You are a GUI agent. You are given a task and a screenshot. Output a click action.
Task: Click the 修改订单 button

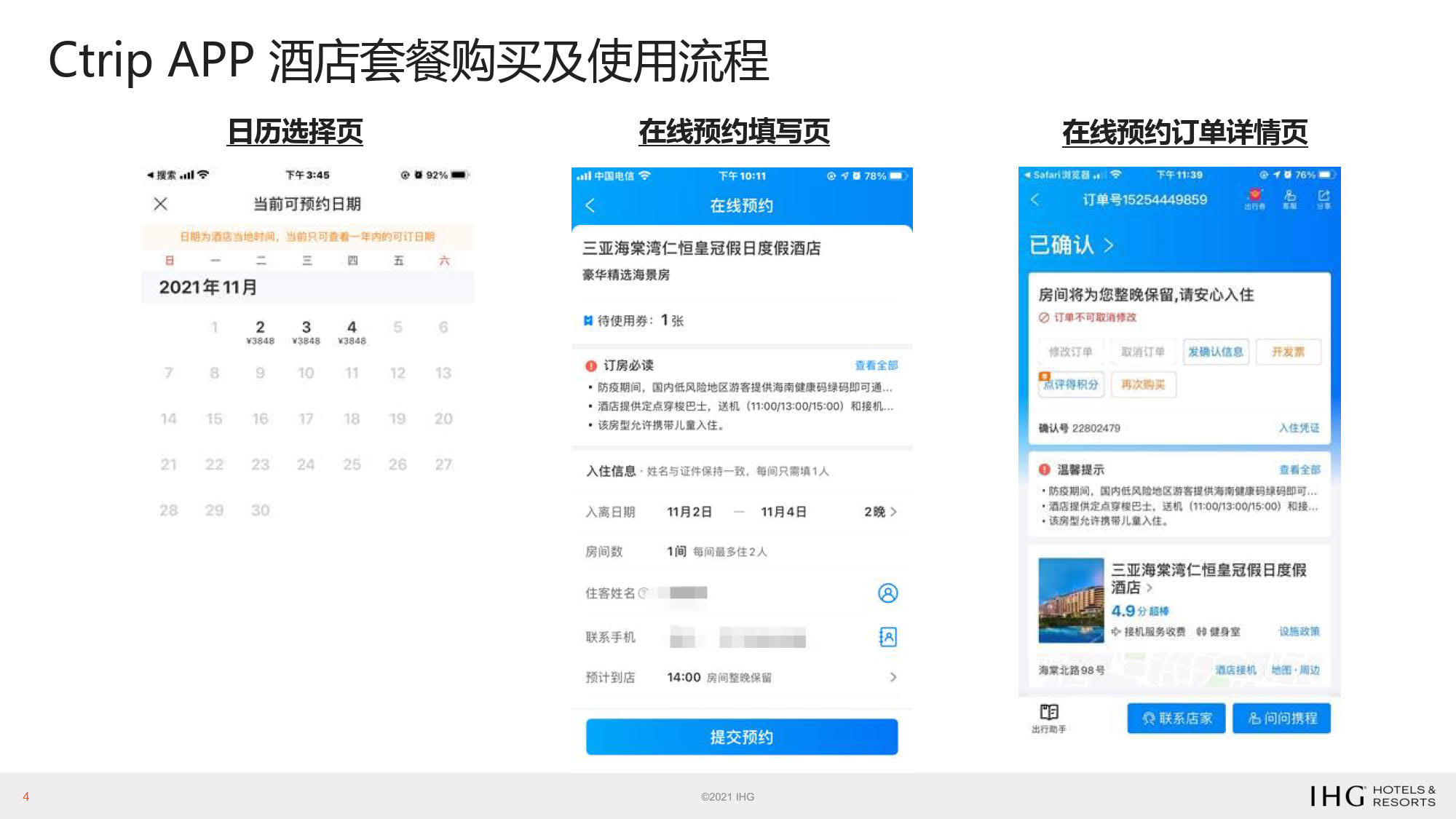[1070, 352]
